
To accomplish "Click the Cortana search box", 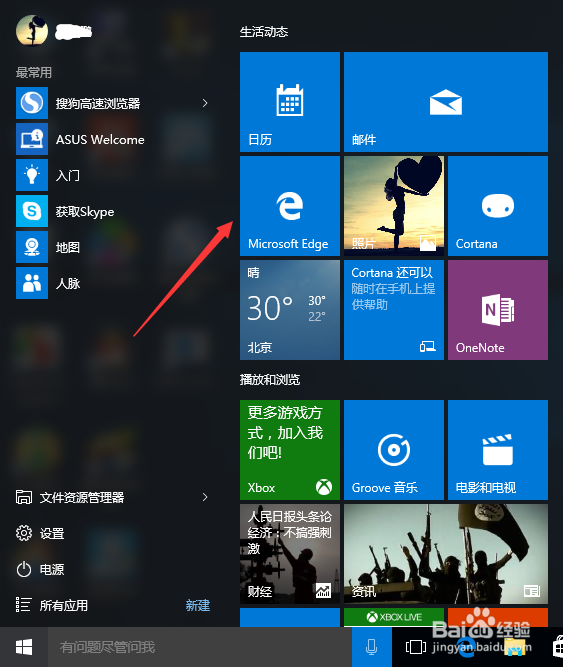I will click(x=200, y=647).
